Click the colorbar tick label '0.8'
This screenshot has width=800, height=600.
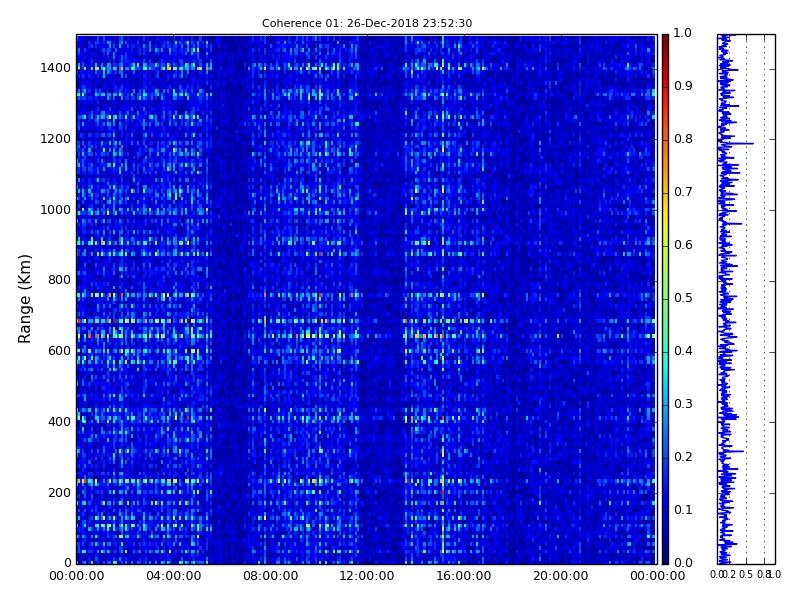click(x=683, y=139)
